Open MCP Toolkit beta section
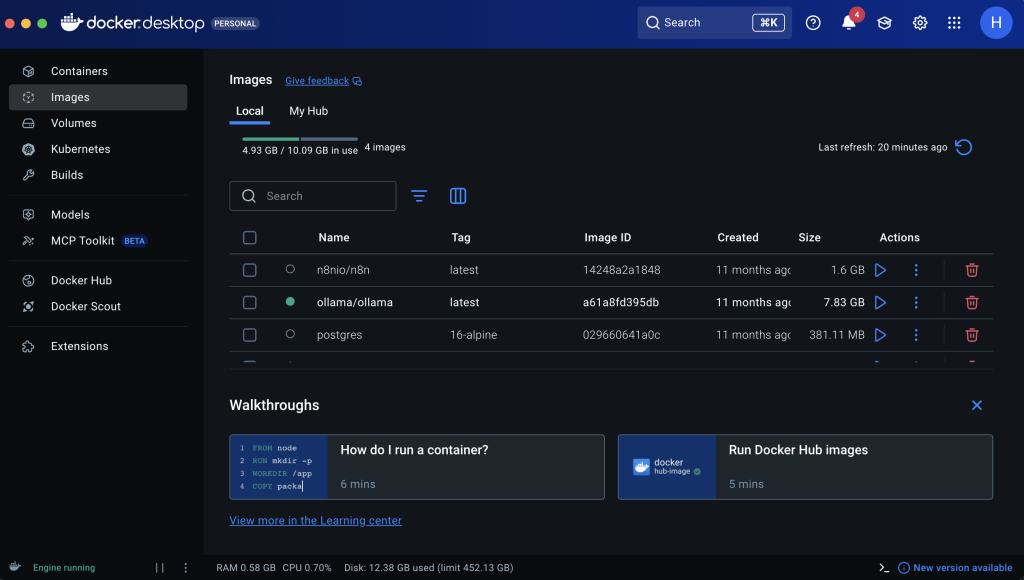The height and width of the screenshot is (580, 1024). [x=98, y=241]
